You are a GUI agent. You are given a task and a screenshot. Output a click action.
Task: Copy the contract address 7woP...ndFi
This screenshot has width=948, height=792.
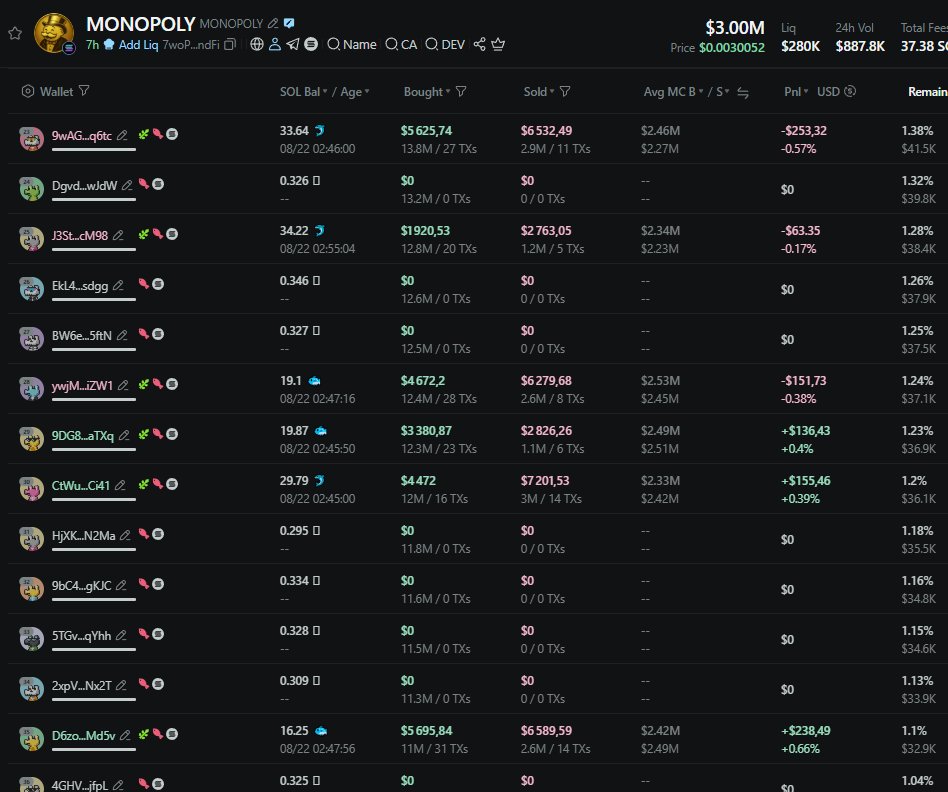click(230, 45)
